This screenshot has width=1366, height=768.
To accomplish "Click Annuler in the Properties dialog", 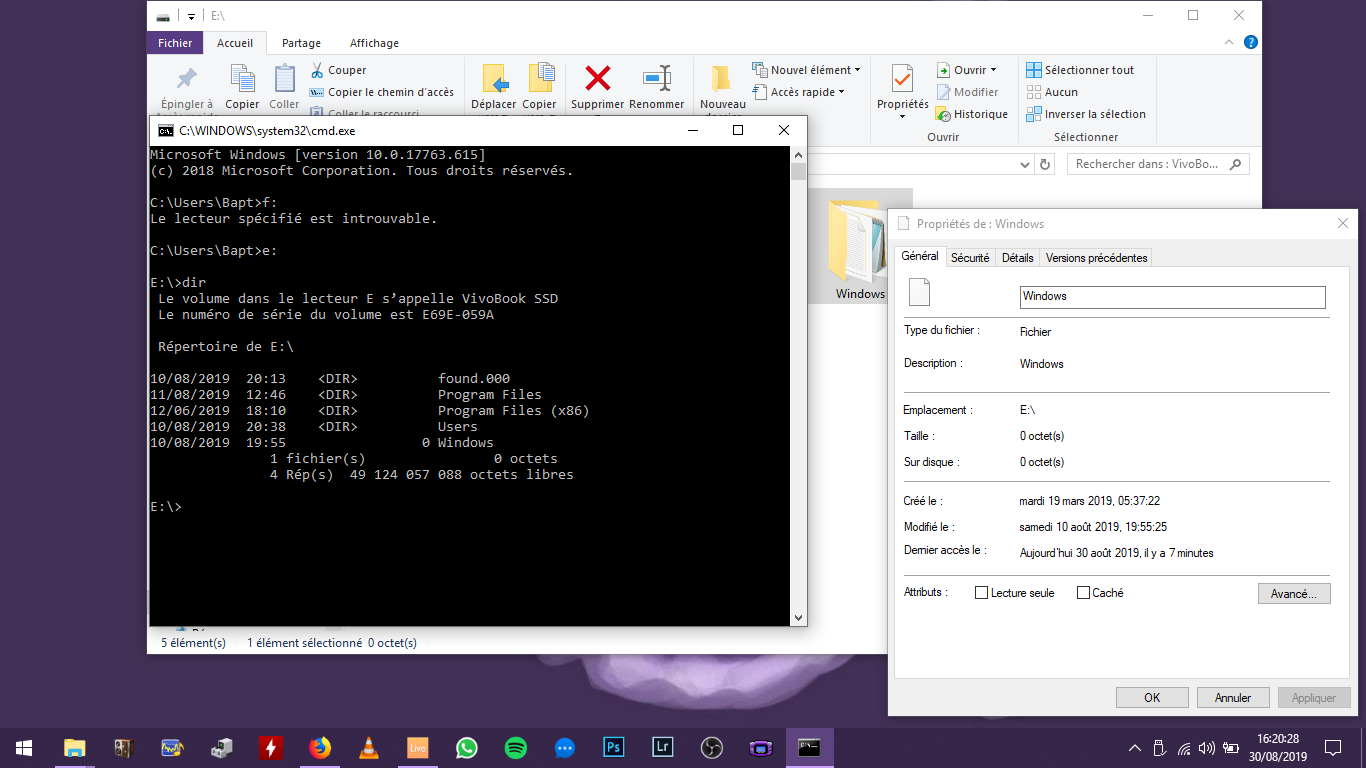I will tap(1233, 698).
